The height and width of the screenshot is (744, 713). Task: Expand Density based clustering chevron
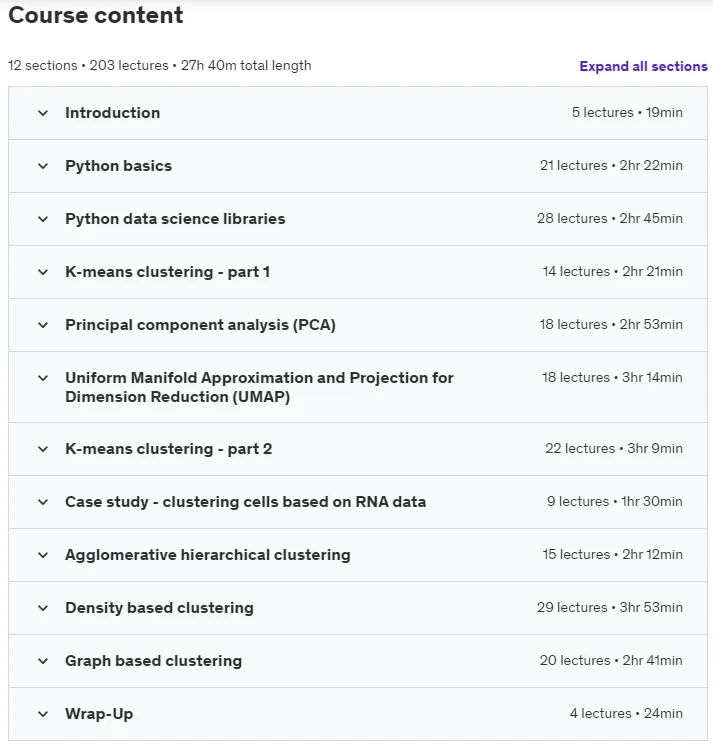(43, 608)
